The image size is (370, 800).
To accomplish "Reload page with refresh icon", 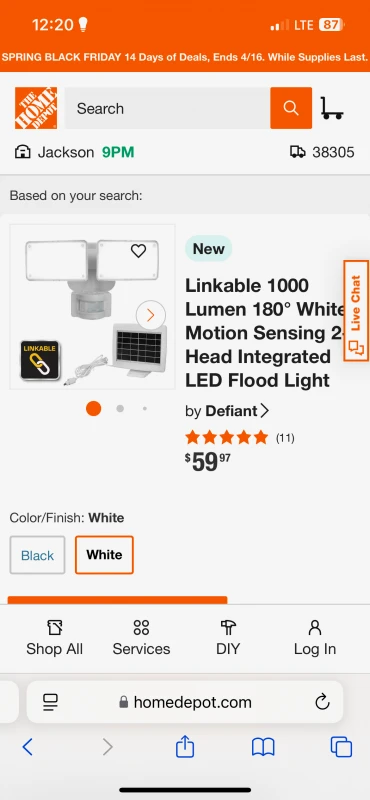I will pos(322,703).
